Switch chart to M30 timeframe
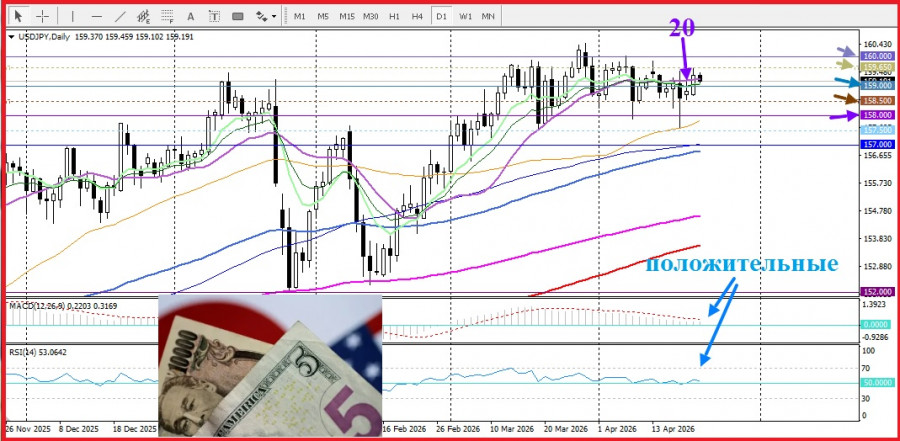The image size is (900, 441). tap(370, 16)
